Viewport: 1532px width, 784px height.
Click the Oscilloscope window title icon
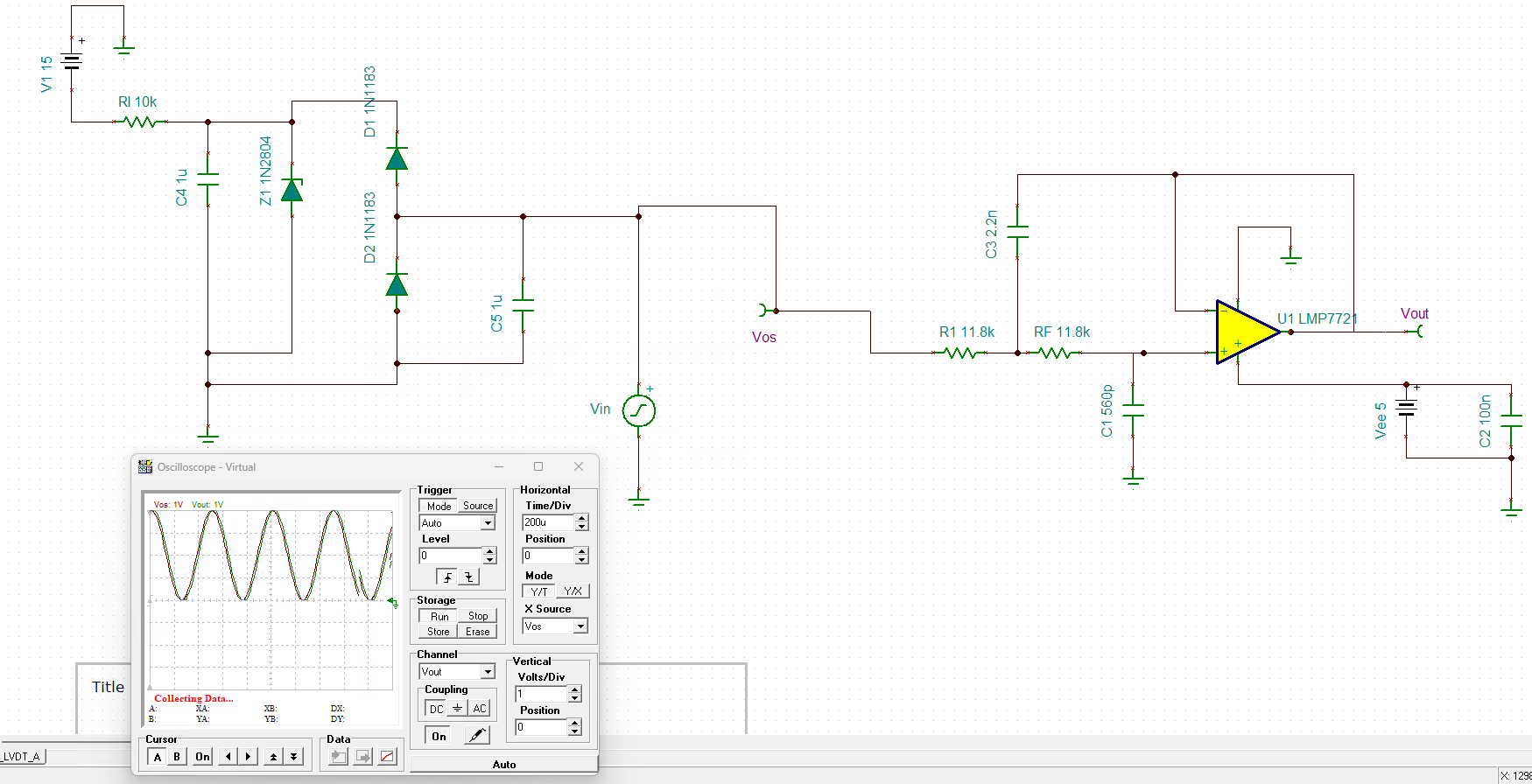pyautogui.click(x=145, y=466)
